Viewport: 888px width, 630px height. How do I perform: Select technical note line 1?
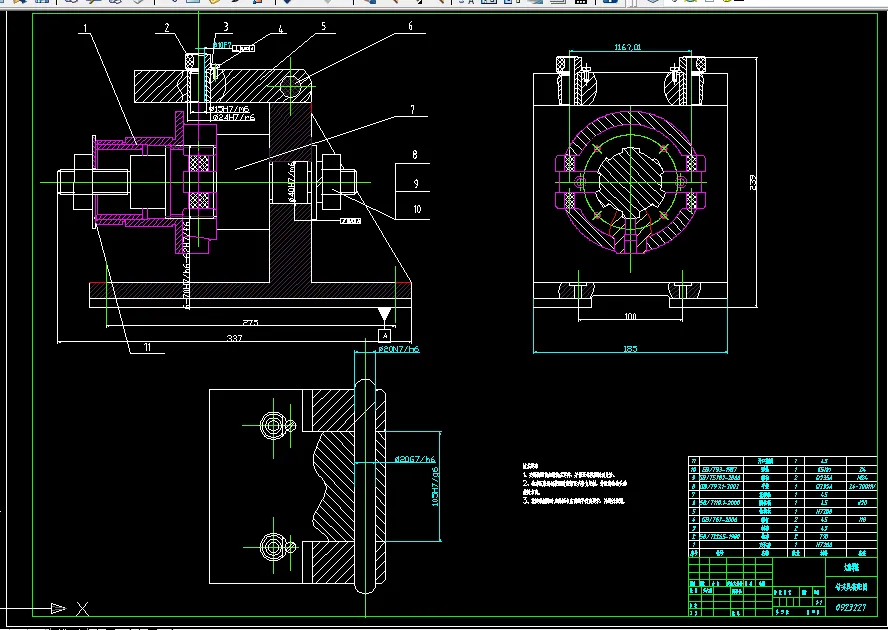[569, 474]
